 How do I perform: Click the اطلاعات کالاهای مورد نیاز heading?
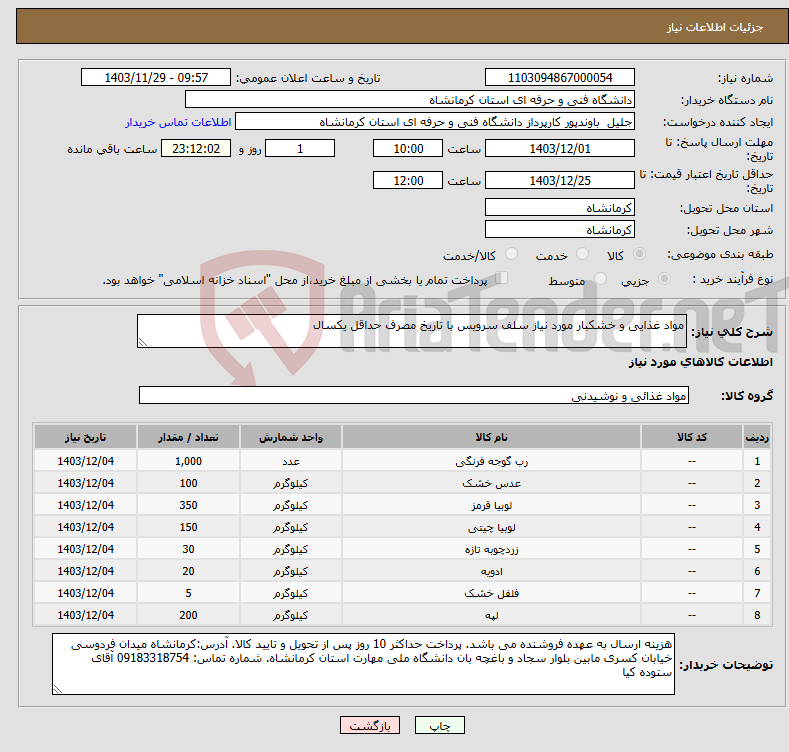tap(700, 362)
